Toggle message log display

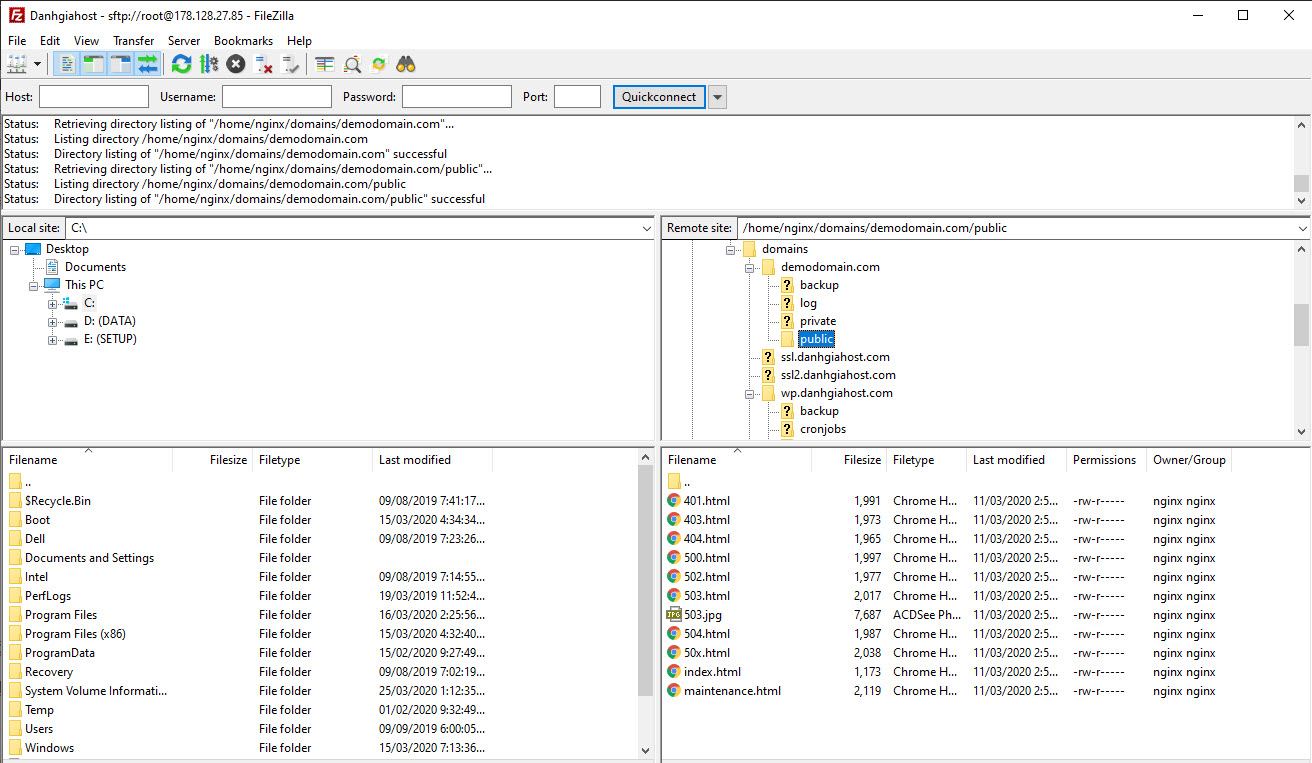click(66, 64)
